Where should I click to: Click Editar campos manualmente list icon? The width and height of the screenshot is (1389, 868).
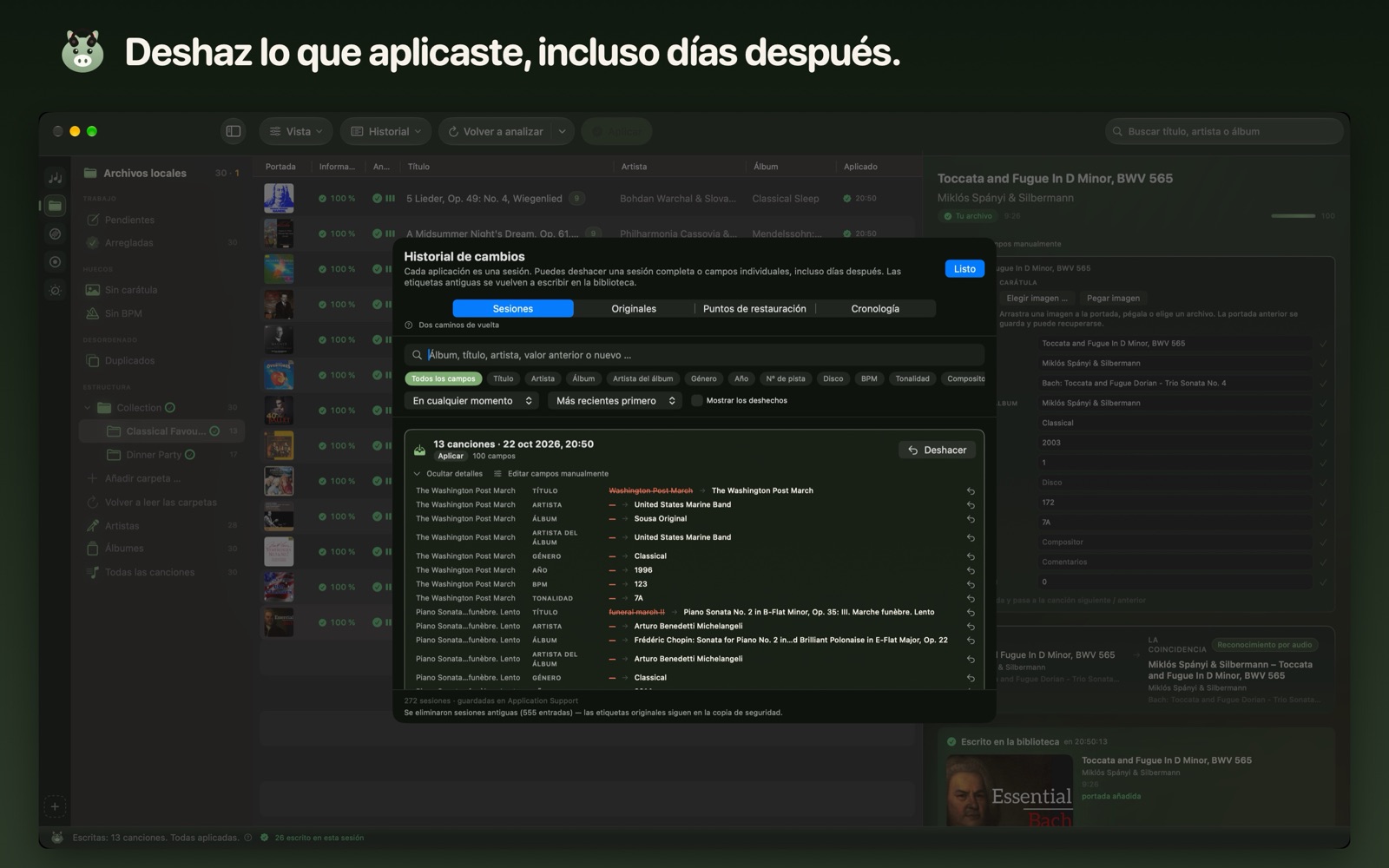(x=497, y=474)
